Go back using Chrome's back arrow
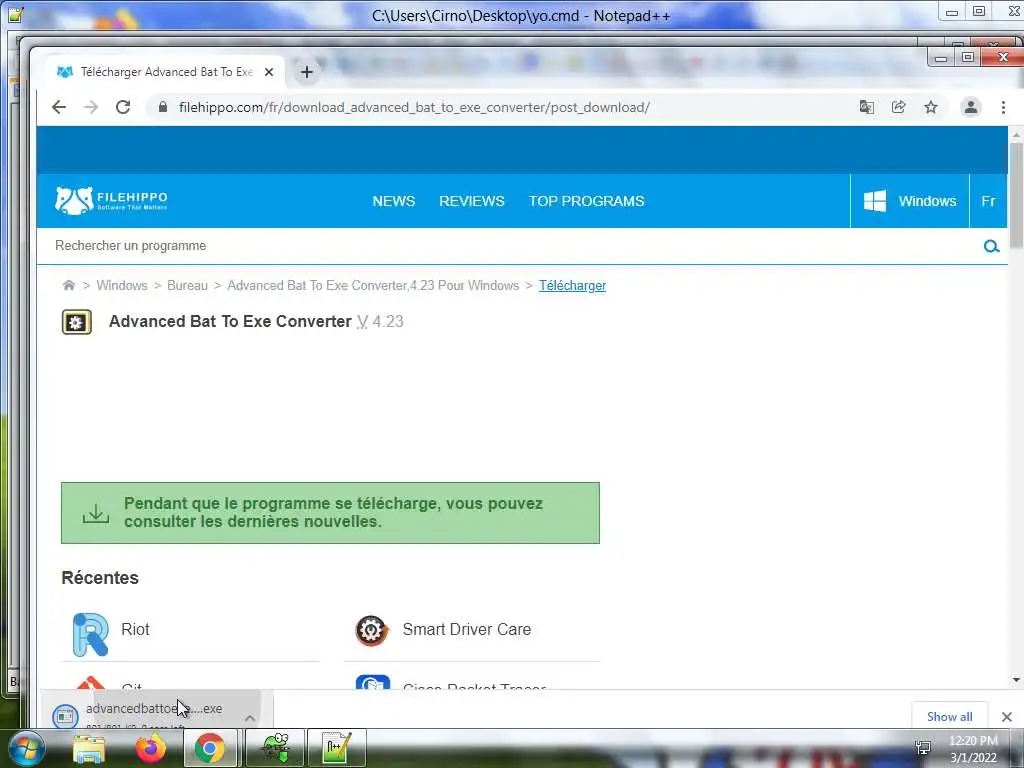1024x768 pixels. (x=59, y=107)
